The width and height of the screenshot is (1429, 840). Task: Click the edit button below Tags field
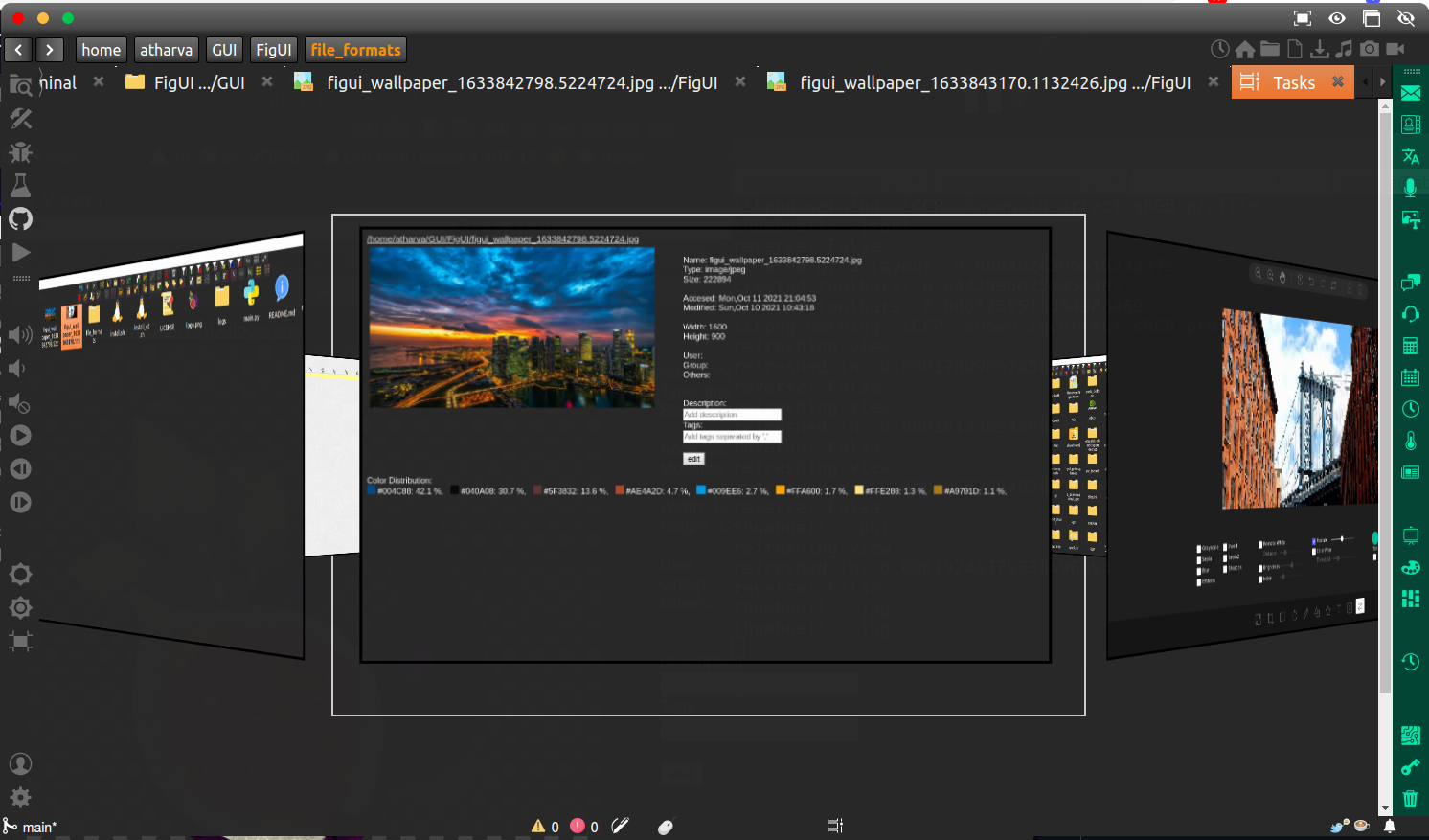pos(693,459)
